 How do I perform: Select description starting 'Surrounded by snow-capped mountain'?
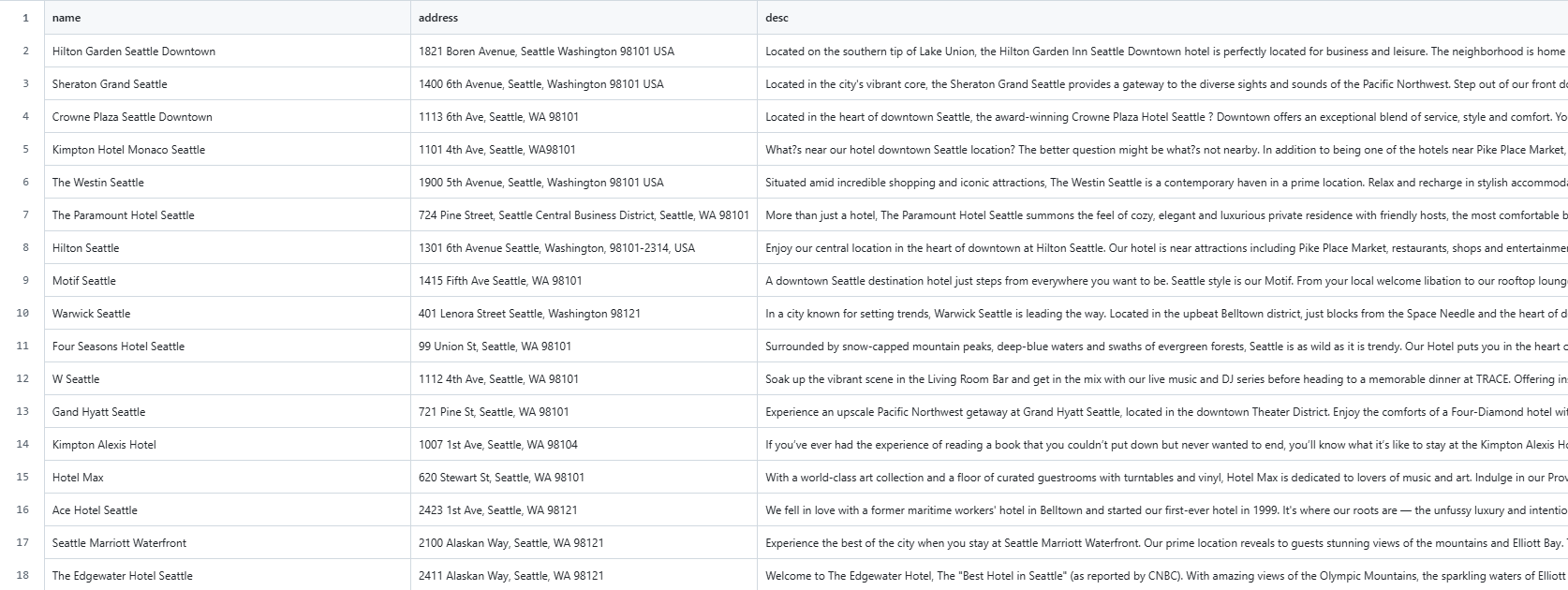(1162, 347)
